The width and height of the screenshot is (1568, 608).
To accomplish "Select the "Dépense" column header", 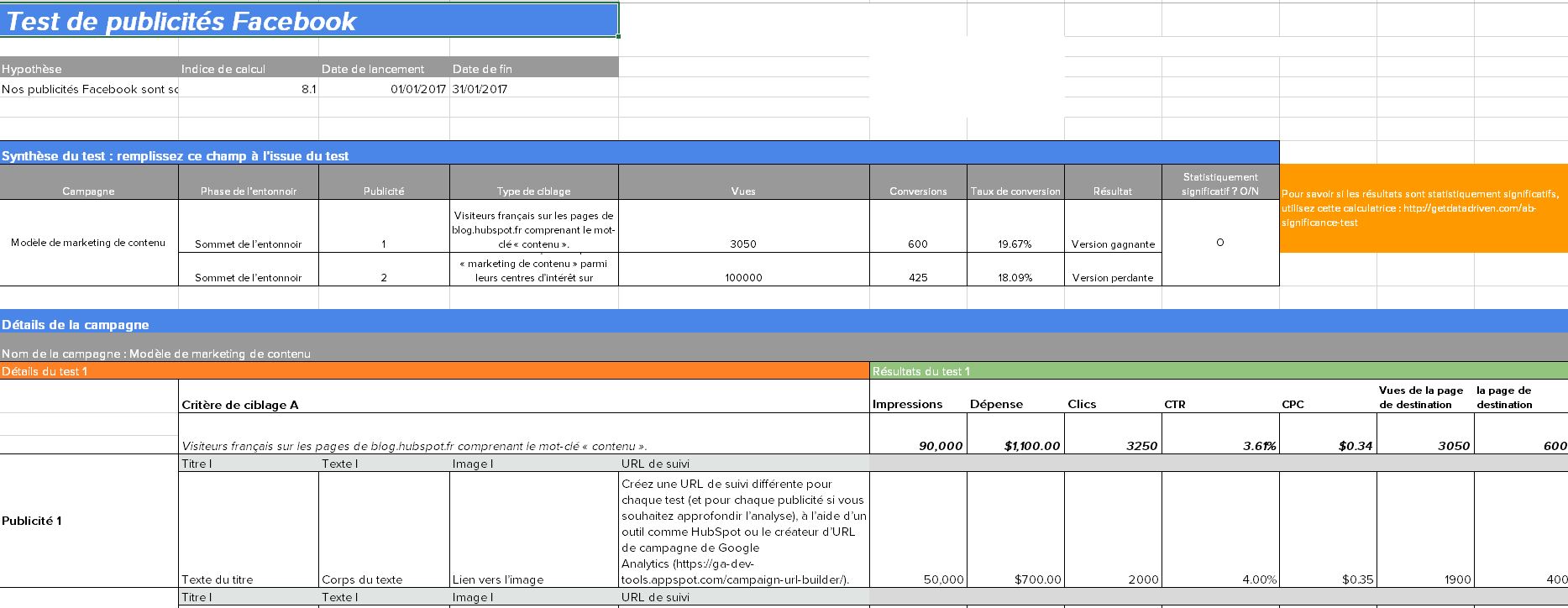I will [x=1015, y=396].
